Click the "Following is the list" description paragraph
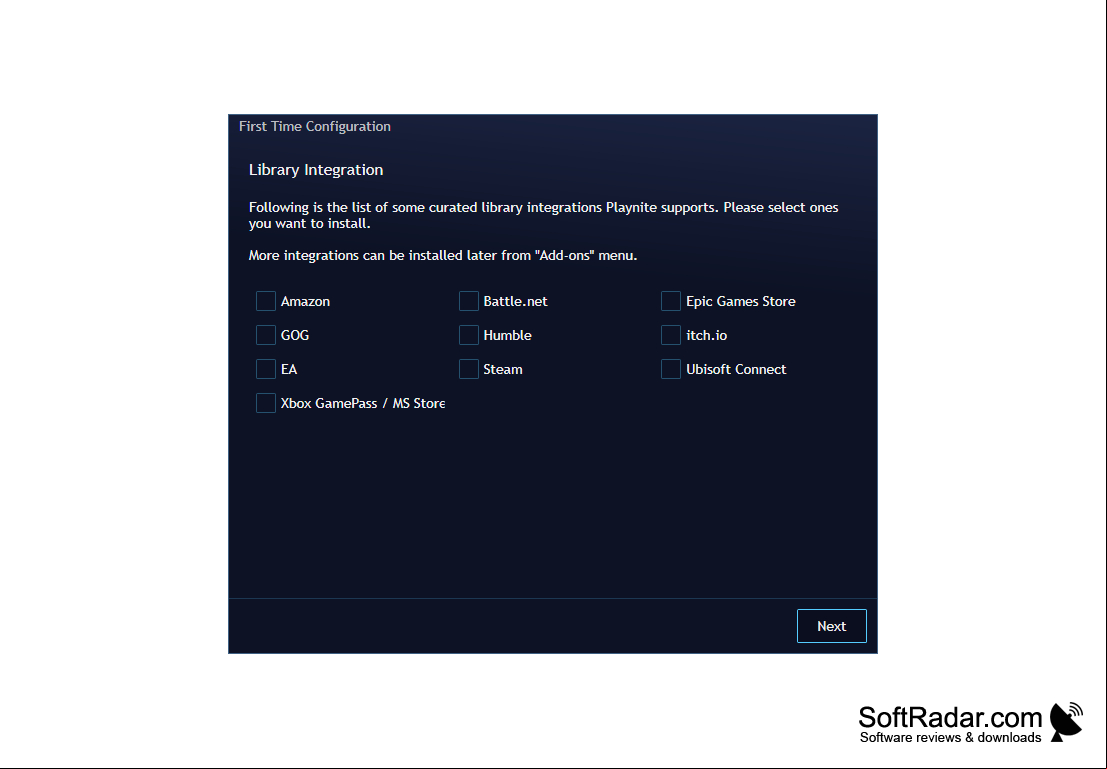 [x=544, y=215]
